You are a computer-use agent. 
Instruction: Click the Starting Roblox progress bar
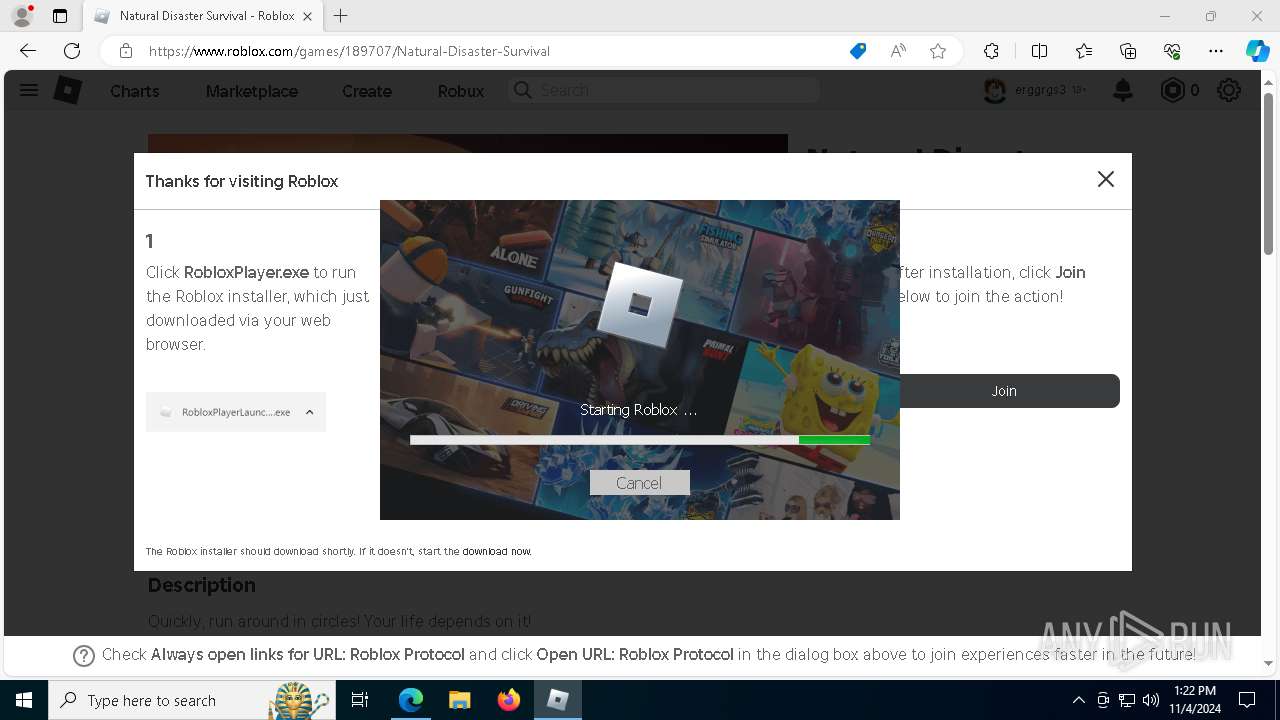pos(640,440)
